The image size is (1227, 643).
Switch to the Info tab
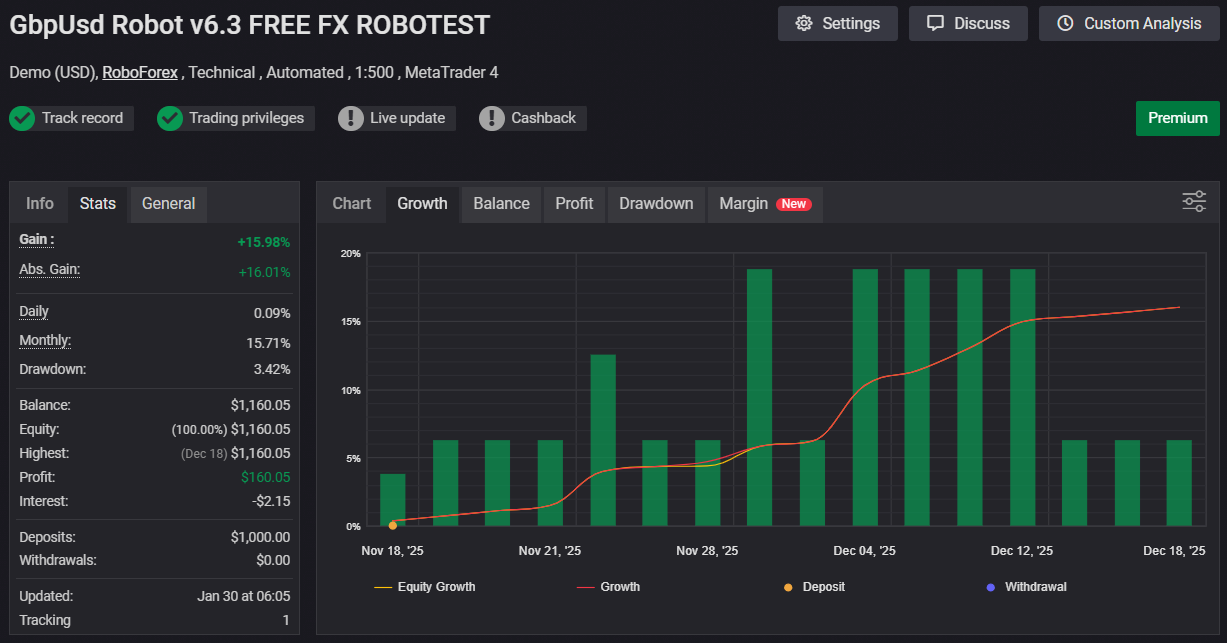(x=40, y=204)
